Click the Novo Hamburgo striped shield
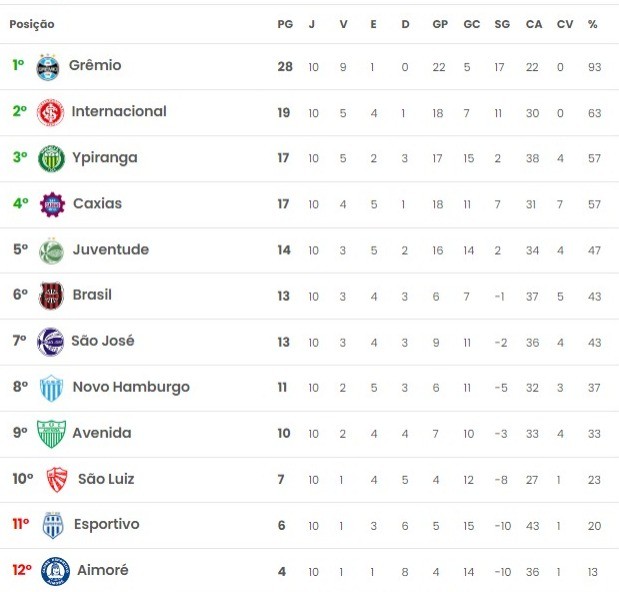This screenshot has width=619, height=592. pos(51,388)
